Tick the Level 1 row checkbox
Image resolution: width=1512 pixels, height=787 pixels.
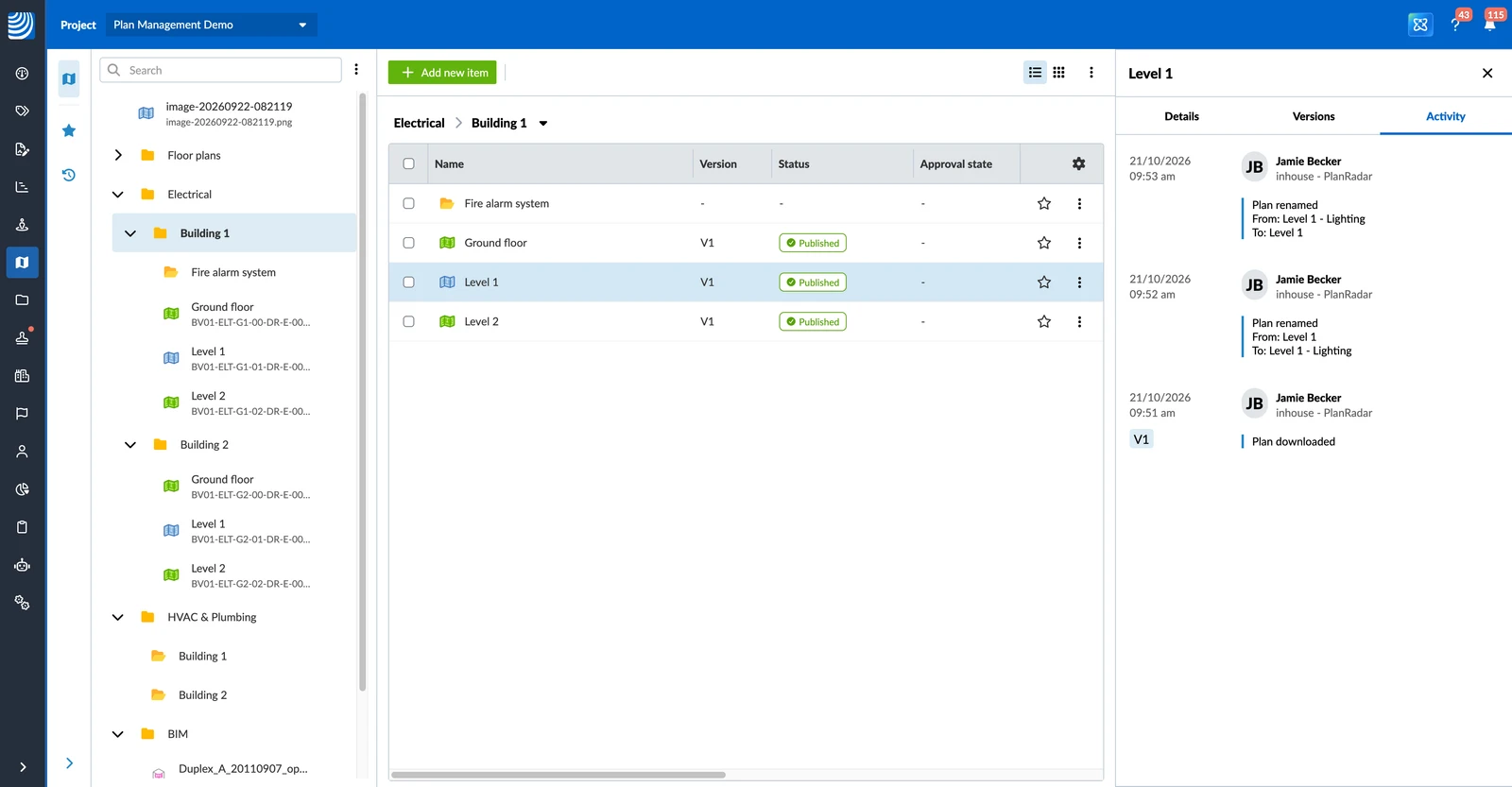click(409, 282)
